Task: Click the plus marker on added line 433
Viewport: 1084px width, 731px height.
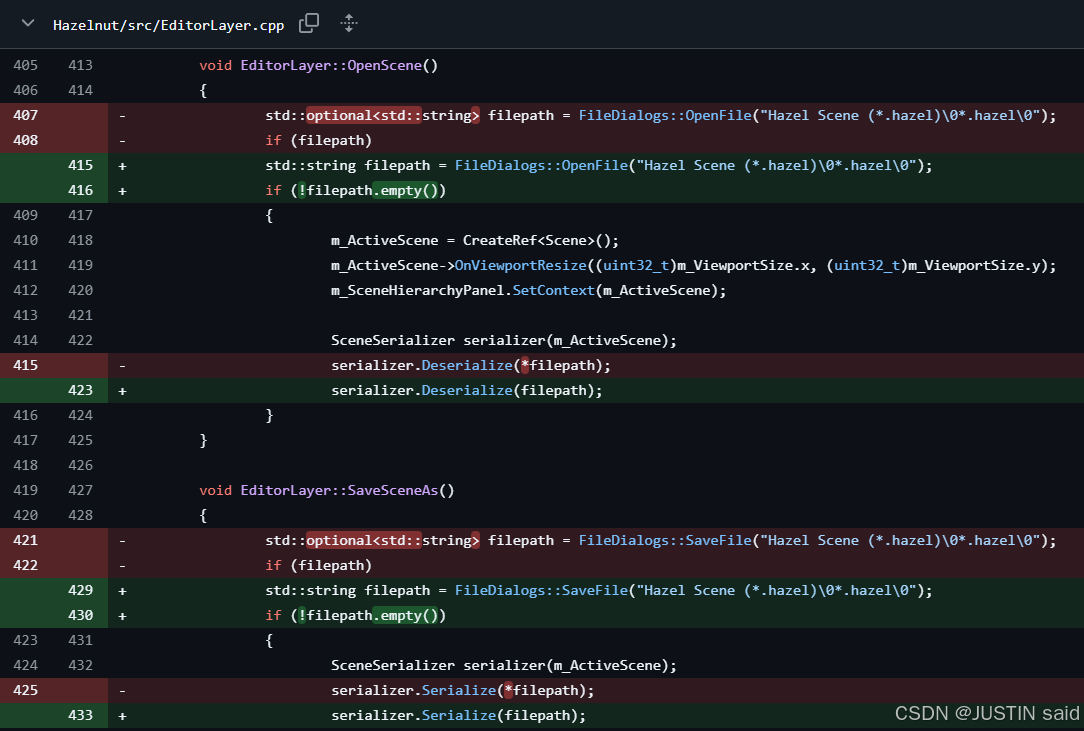Action: [122, 715]
